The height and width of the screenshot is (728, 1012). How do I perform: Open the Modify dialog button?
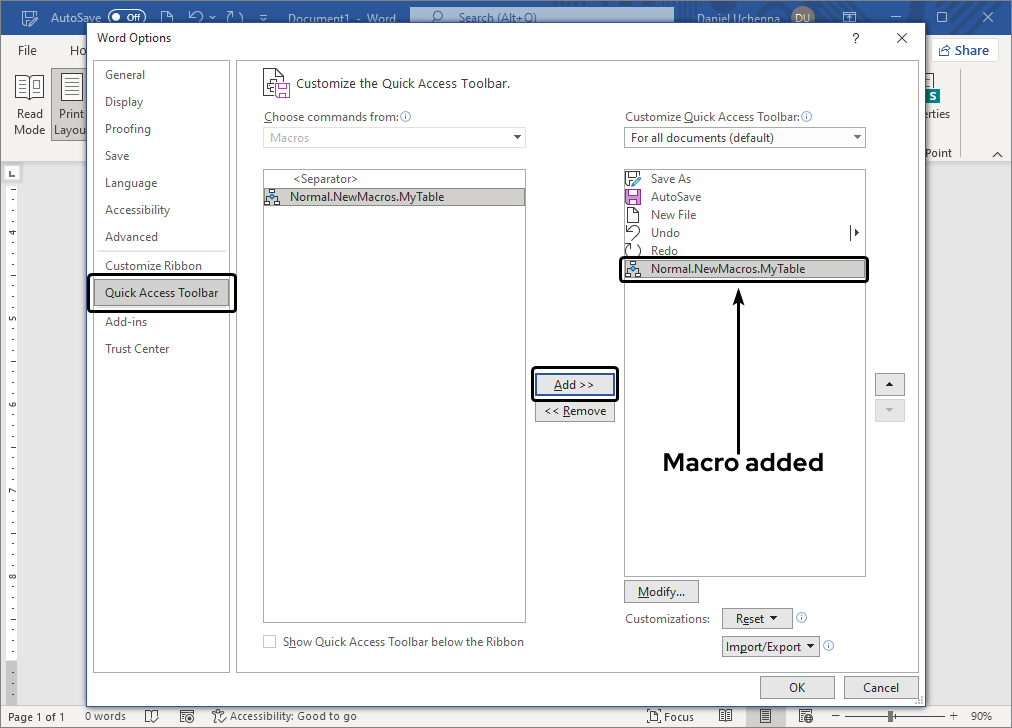[x=661, y=591]
